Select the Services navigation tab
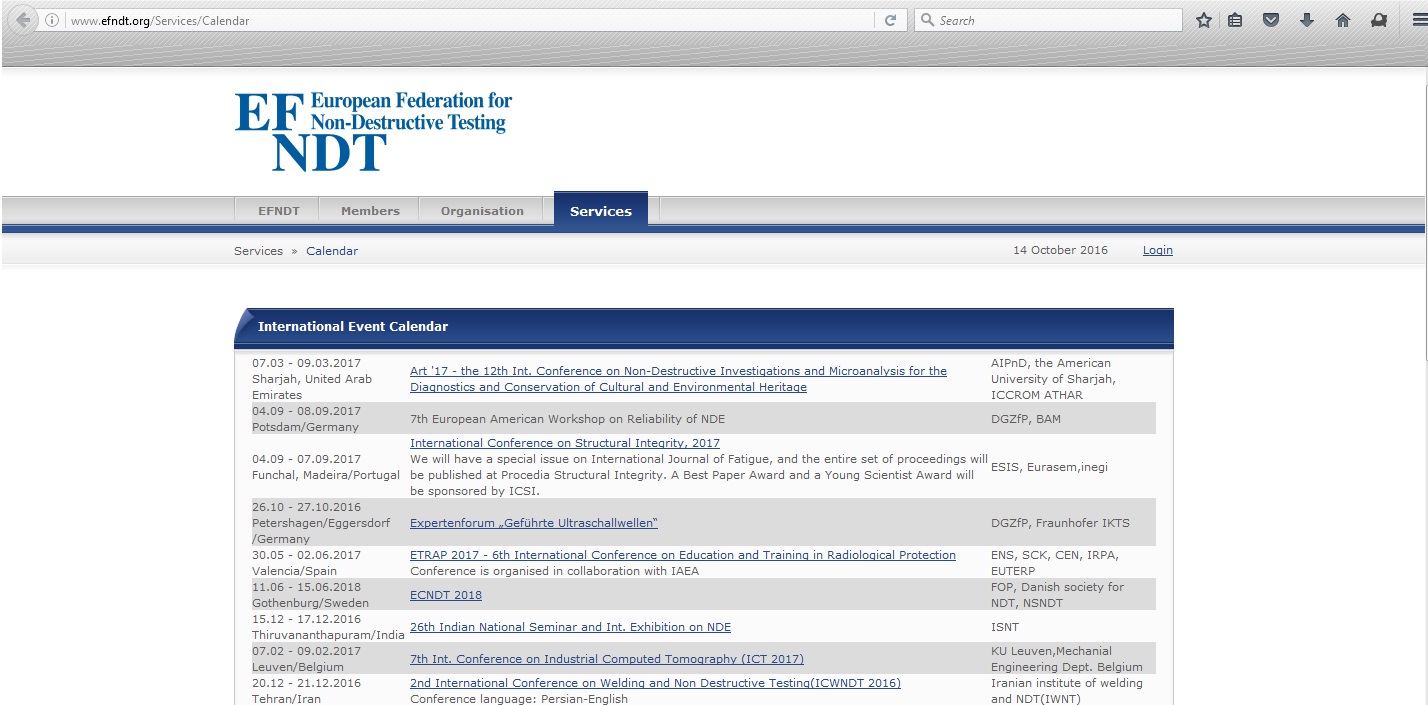This screenshot has height=705, width=1428. pos(601,211)
